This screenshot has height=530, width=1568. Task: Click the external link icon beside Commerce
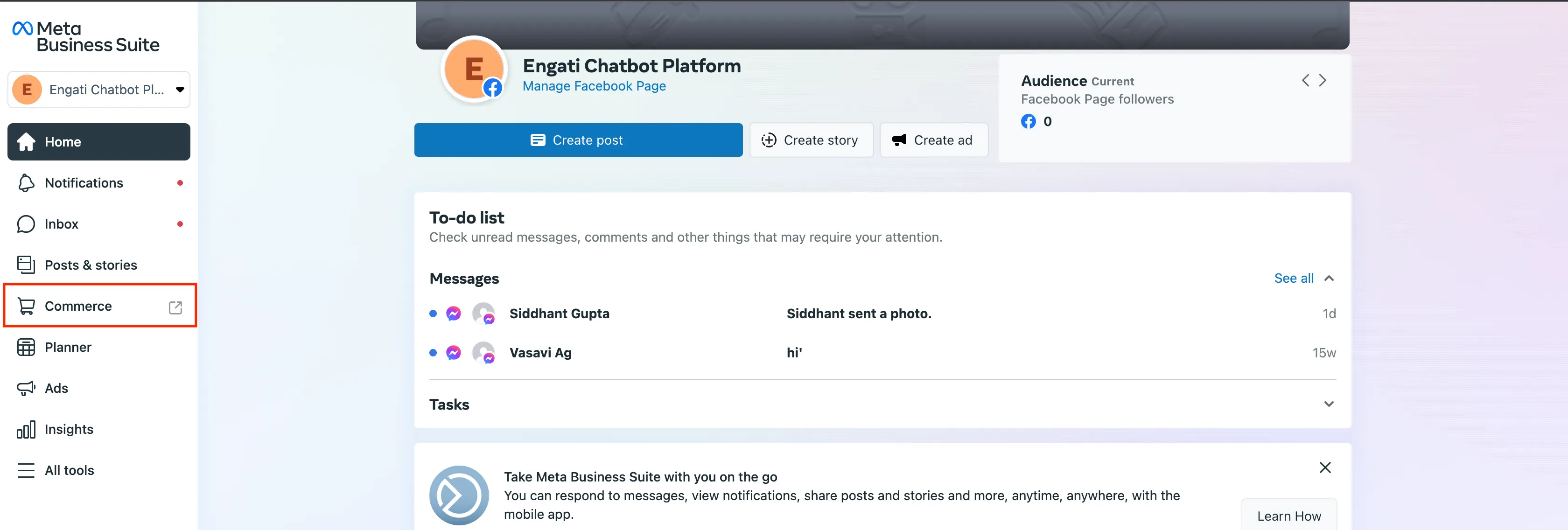point(175,307)
